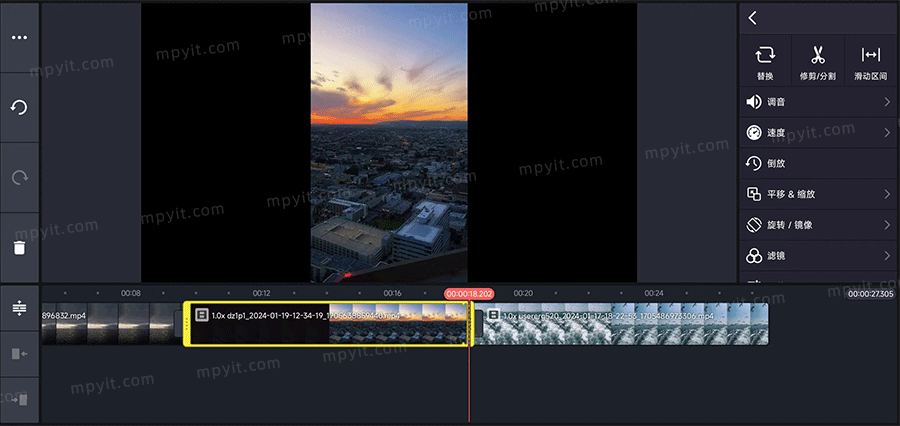Viewport: 900px width, 426px height.
Task: Click the 速度 speedometer icon
Action: 754,133
